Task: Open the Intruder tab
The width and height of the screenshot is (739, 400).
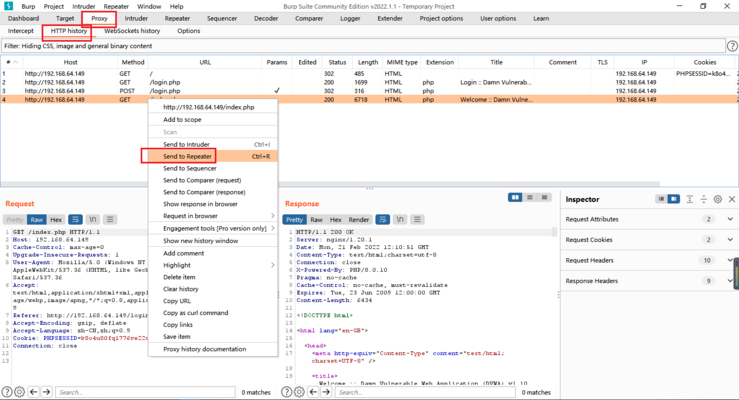Action: pyautogui.click(x=136, y=18)
